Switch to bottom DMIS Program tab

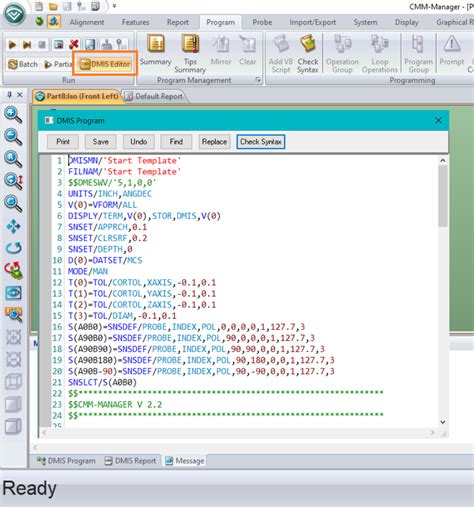[x=66, y=461]
